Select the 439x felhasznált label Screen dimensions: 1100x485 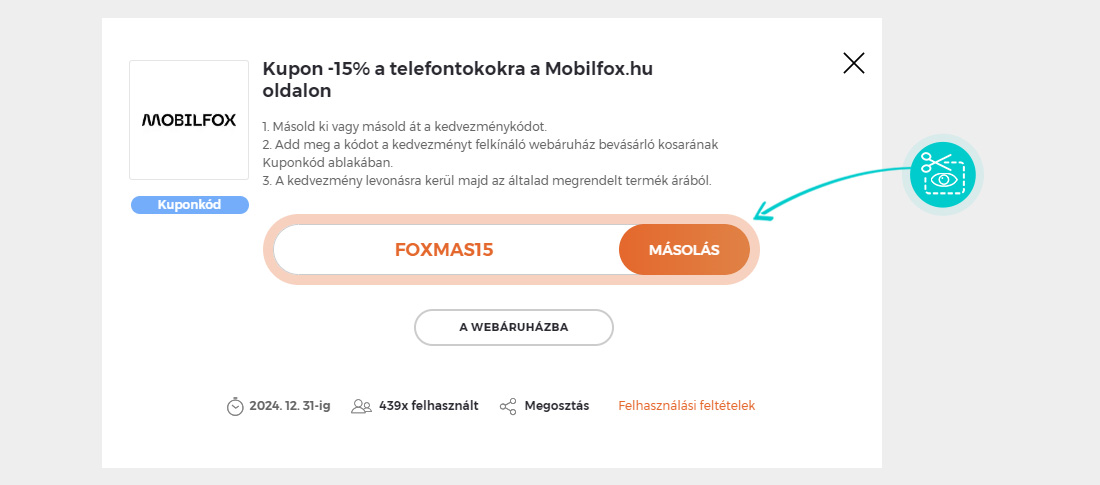[429, 406]
